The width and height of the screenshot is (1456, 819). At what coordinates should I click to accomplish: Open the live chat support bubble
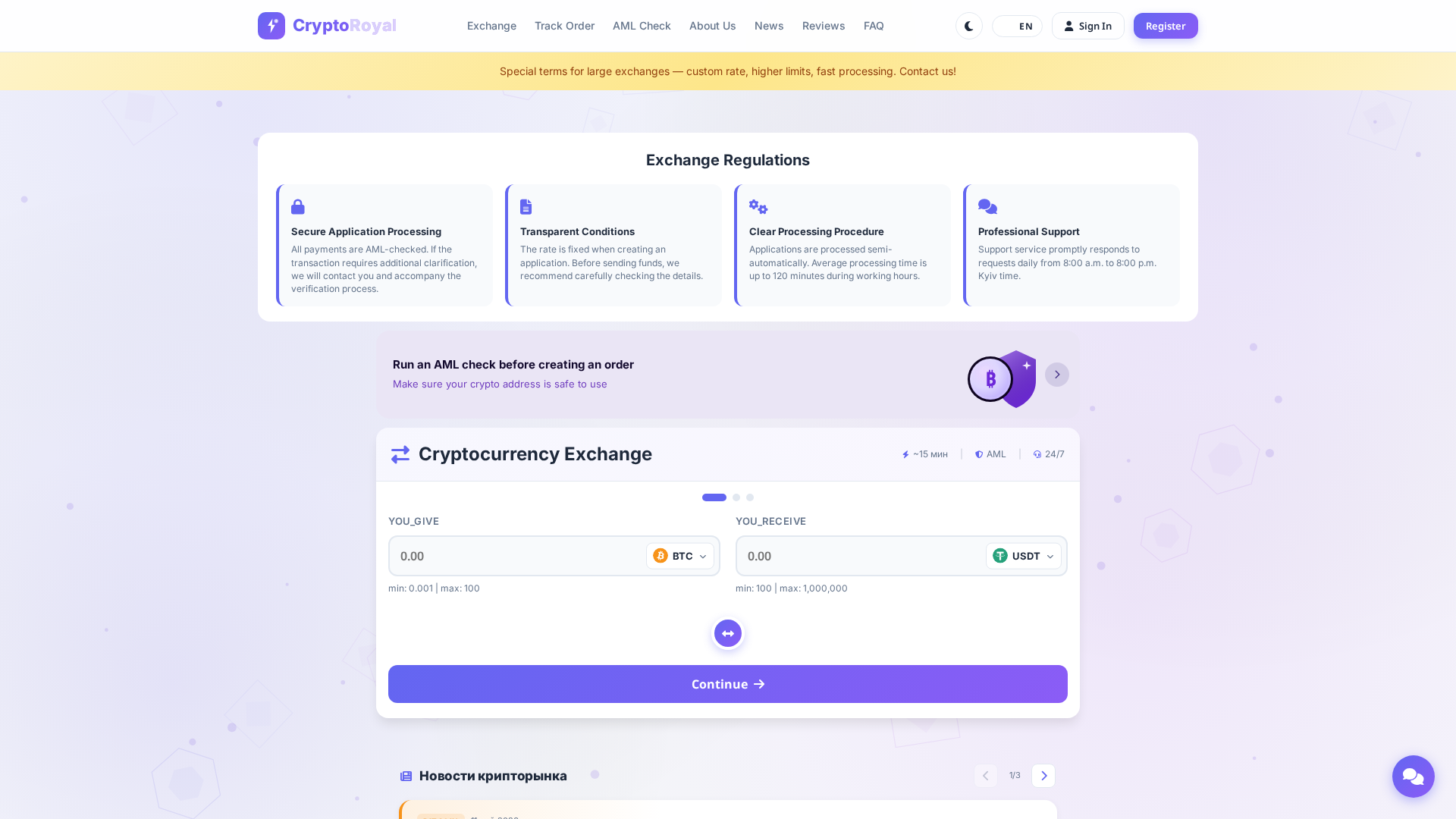coord(1414,777)
